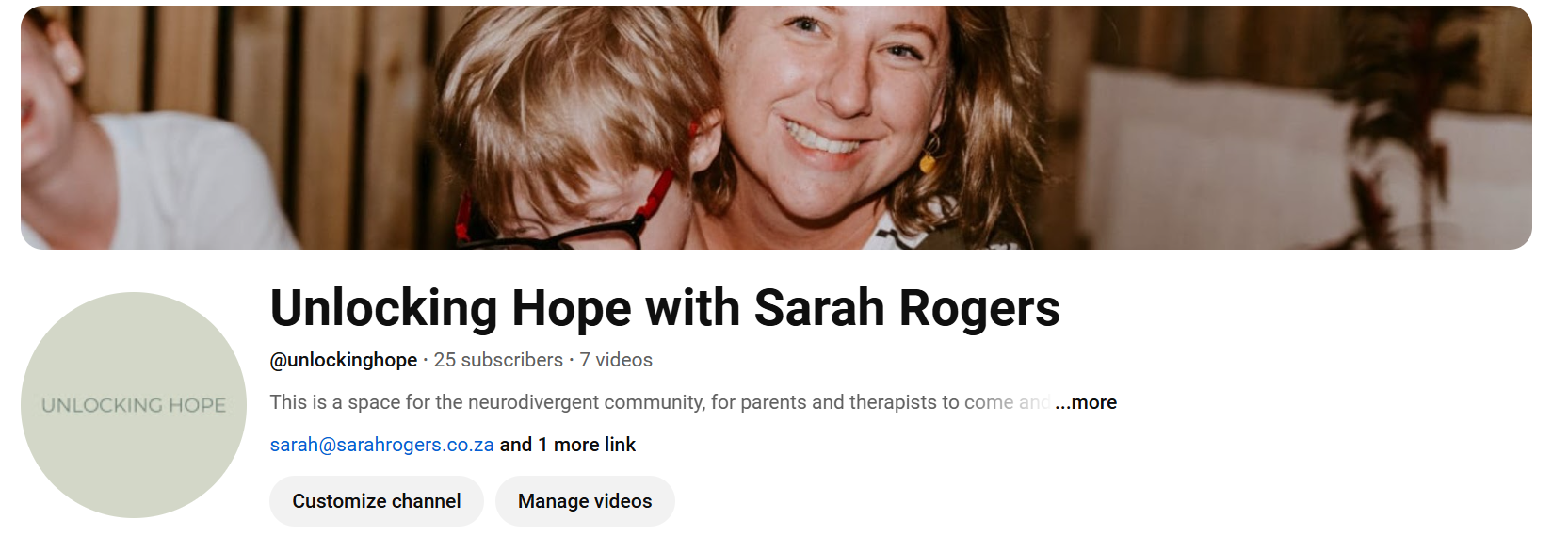Click the wooden slat wall in the banner
Image resolution: width=1568 pixels, height=553 pixels.
(x=283, y=94)
